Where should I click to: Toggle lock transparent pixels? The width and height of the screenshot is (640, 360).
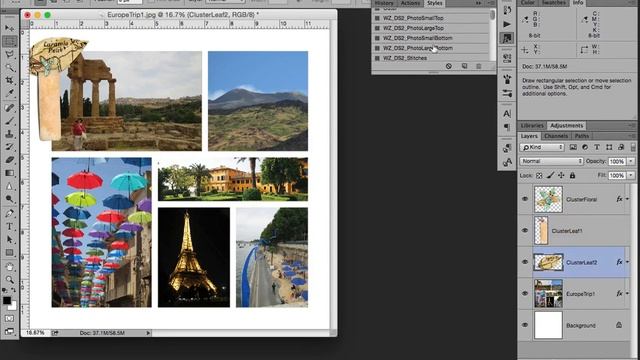pyautogui.click(x=539, y=176)
